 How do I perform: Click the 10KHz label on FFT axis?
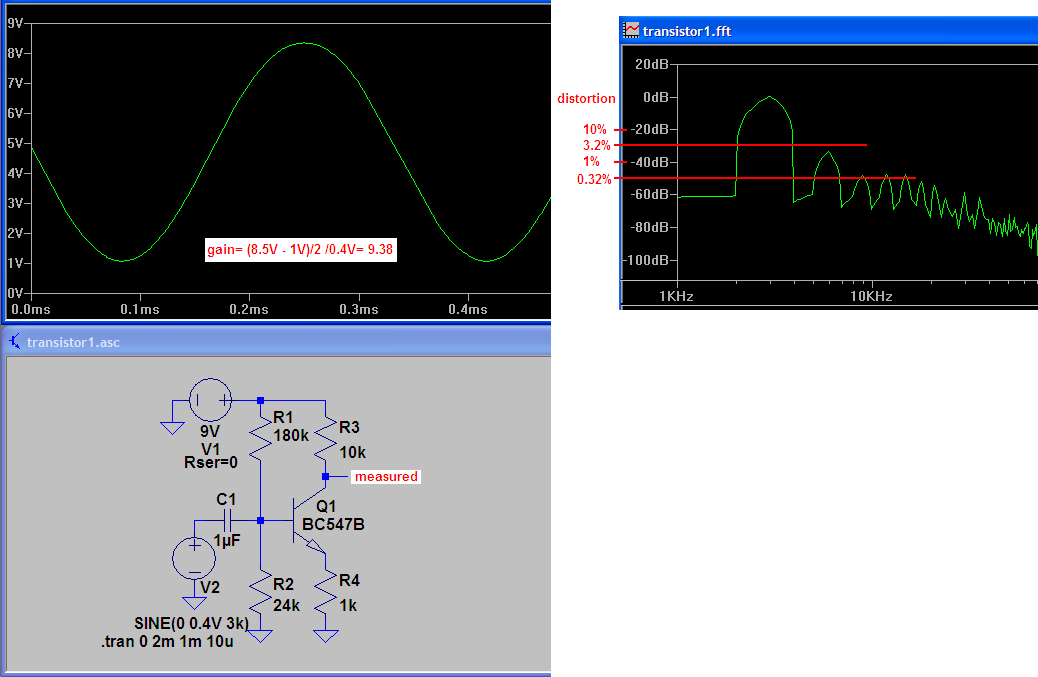[x=871, y=296]
